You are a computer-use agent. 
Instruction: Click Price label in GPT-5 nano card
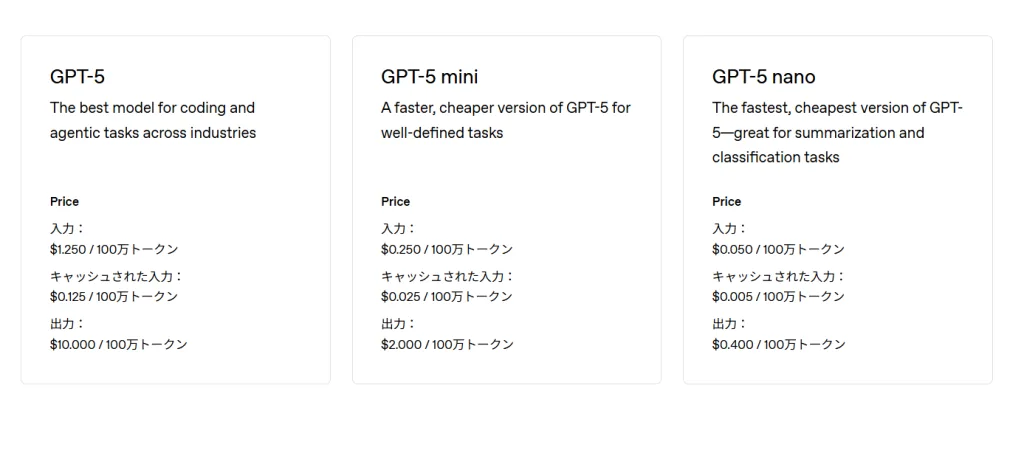tap(726, 202)
